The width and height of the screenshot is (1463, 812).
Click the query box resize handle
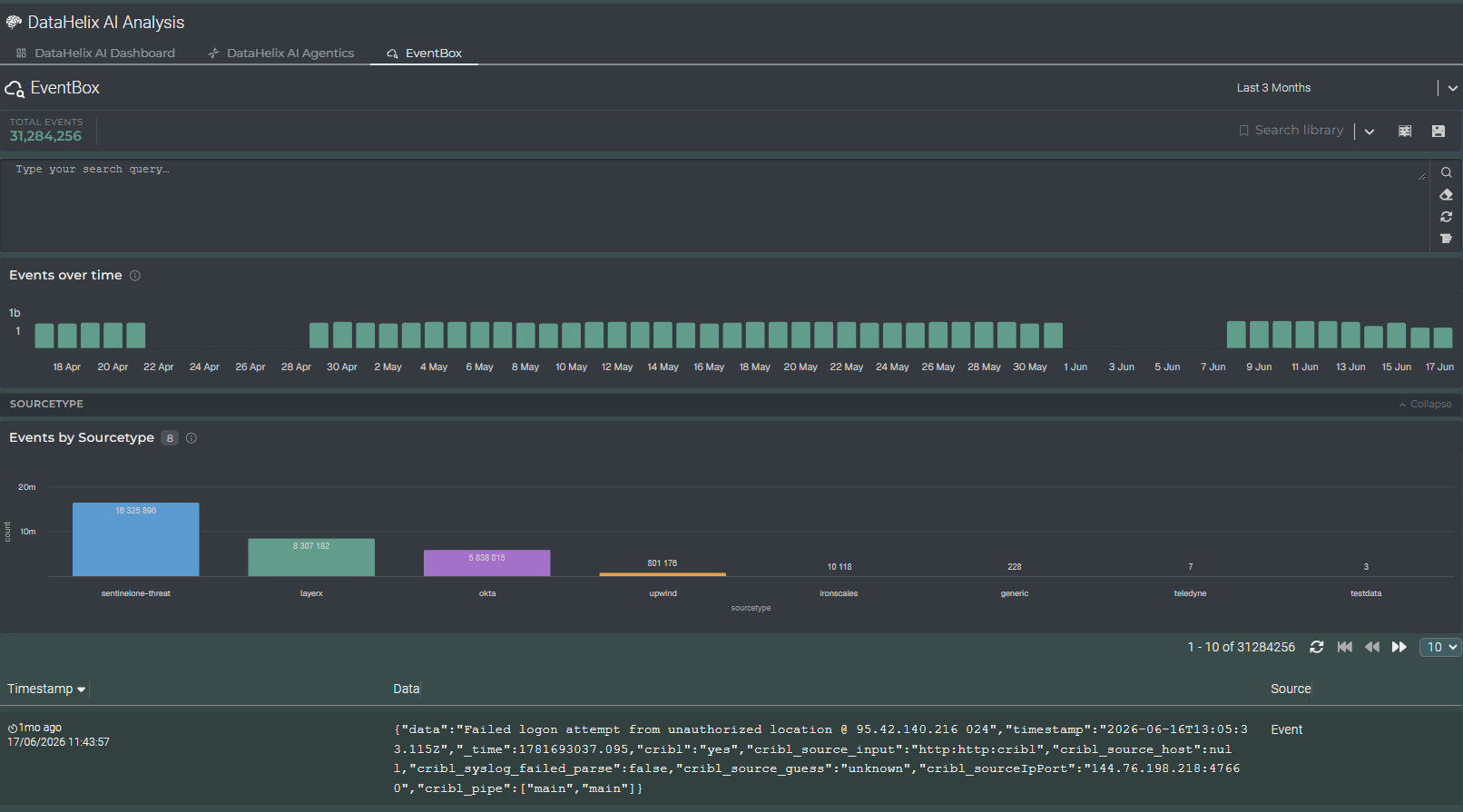pos(1421,176)
